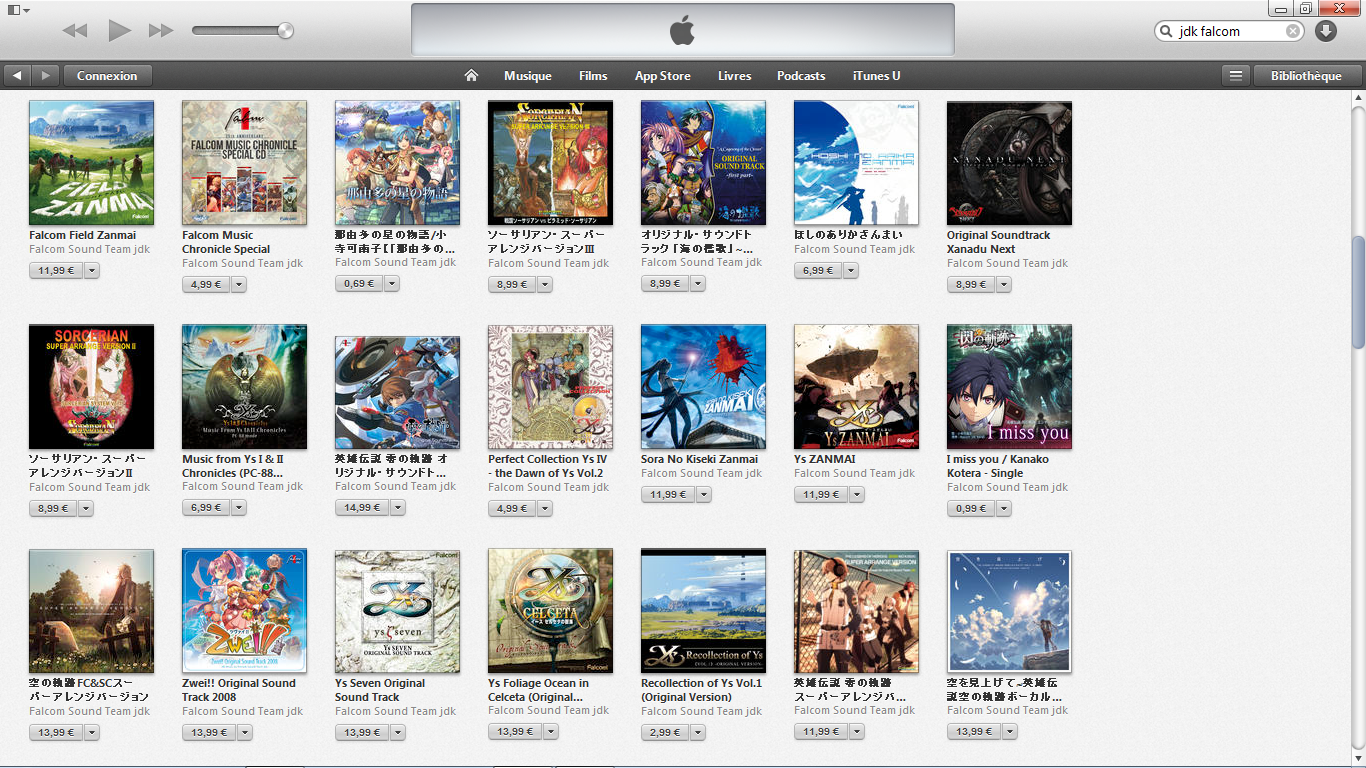Click the Bibliothèque button
1366x768 pixels.
1306,76
